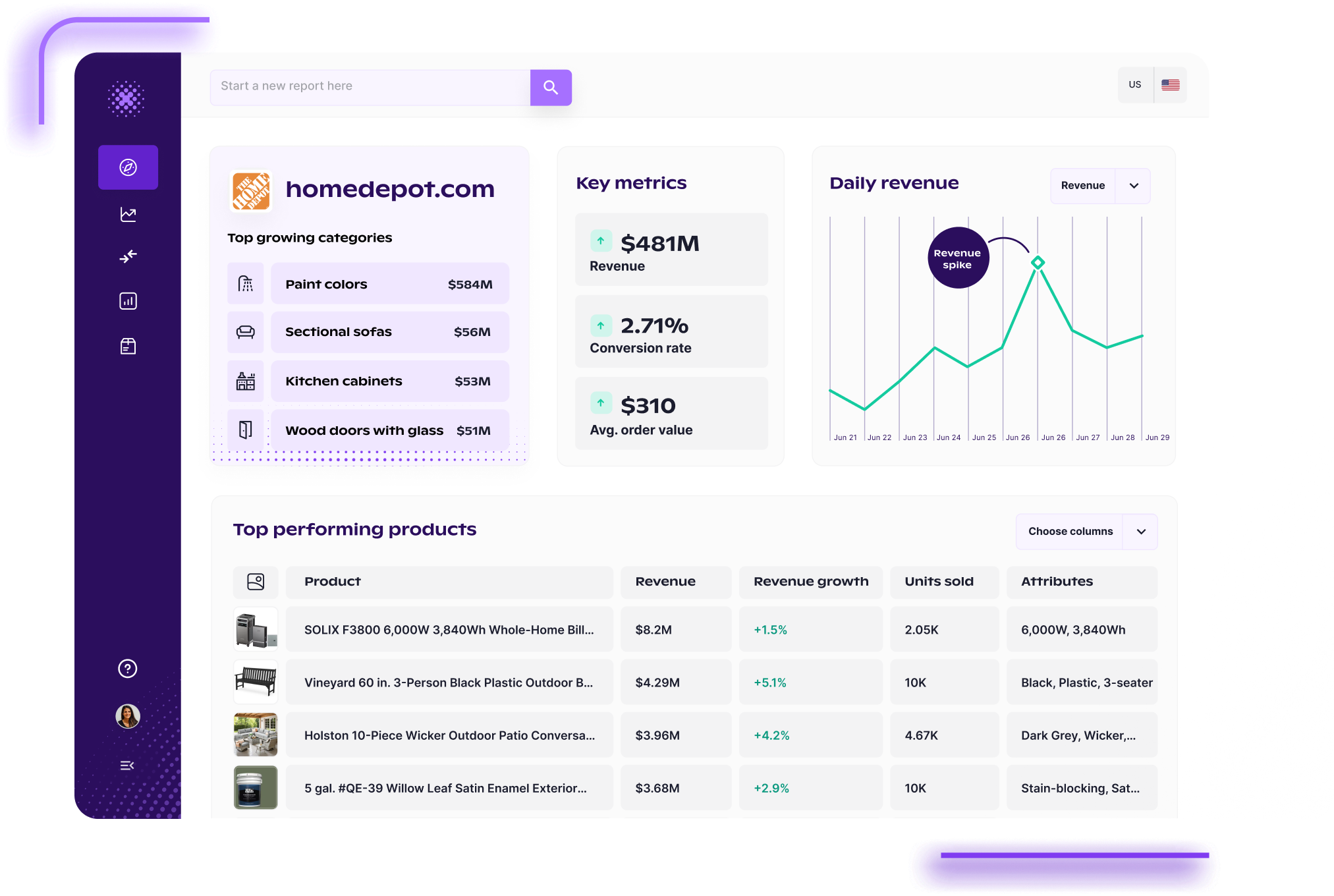Click the $3.96M revenue cell
The image size is (1334, 896).
click(x=676, y=735)
